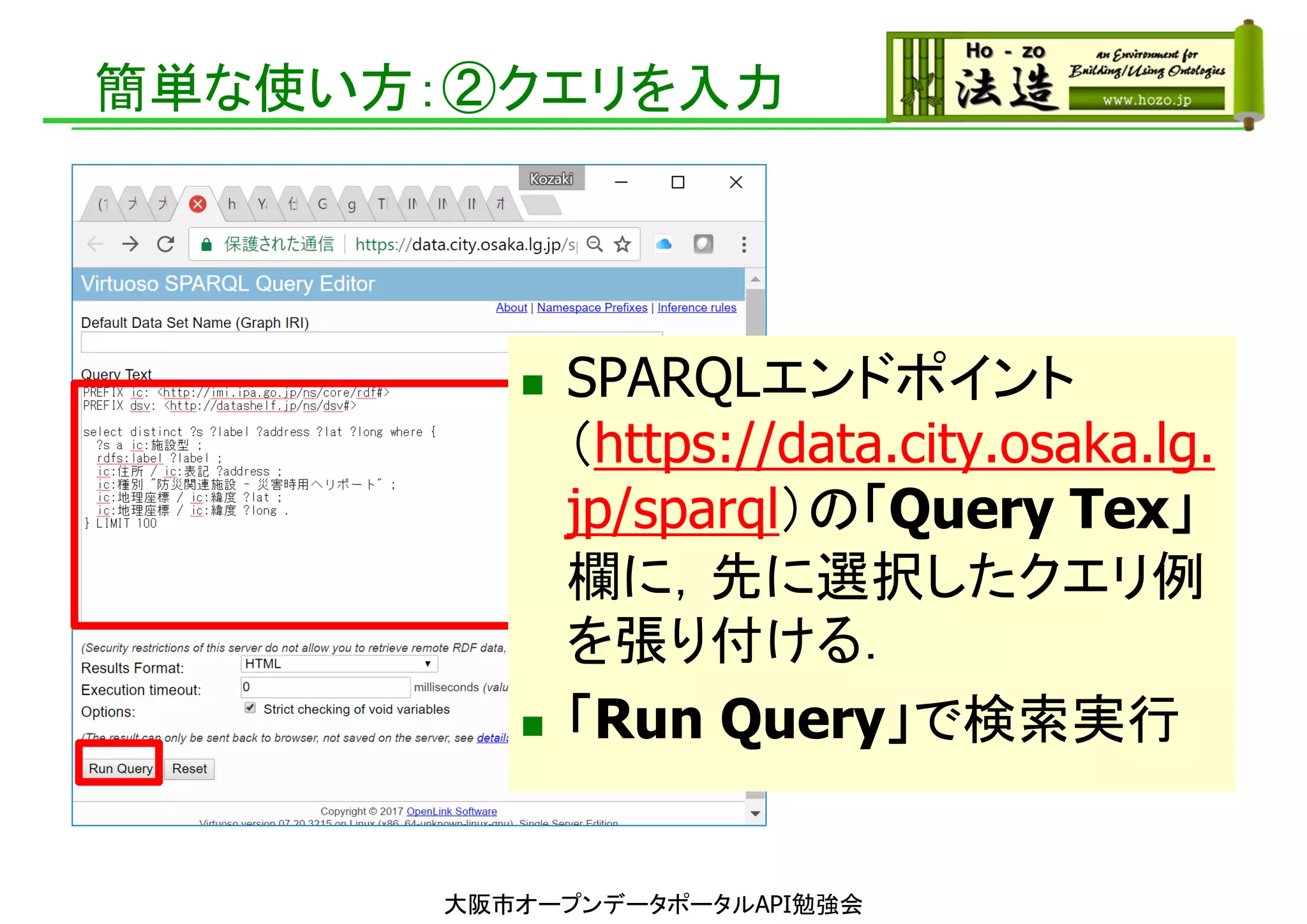Viewport: 1307px width, 924px height.
Task: Click the vertical scrollbar thumb
Action: click(x=756, y=313)
